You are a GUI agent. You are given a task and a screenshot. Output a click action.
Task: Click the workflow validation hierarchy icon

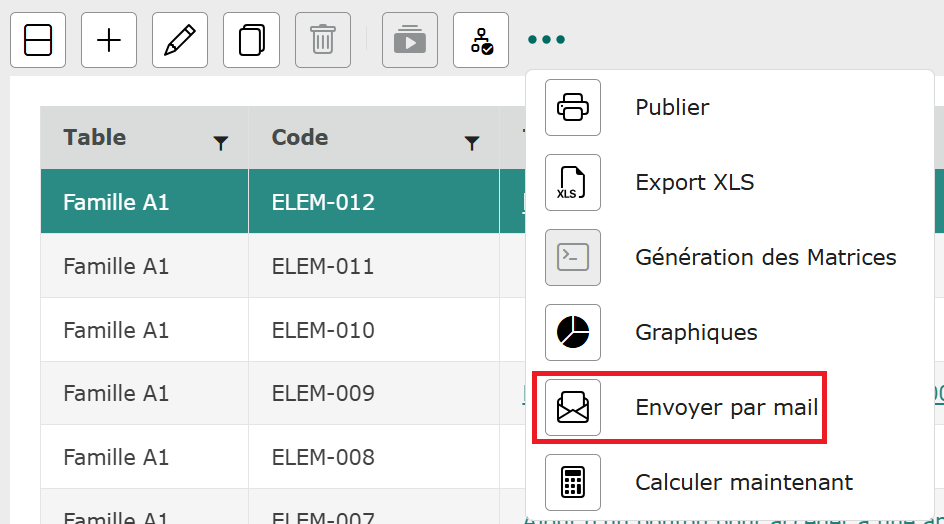[x=481, y=40]
